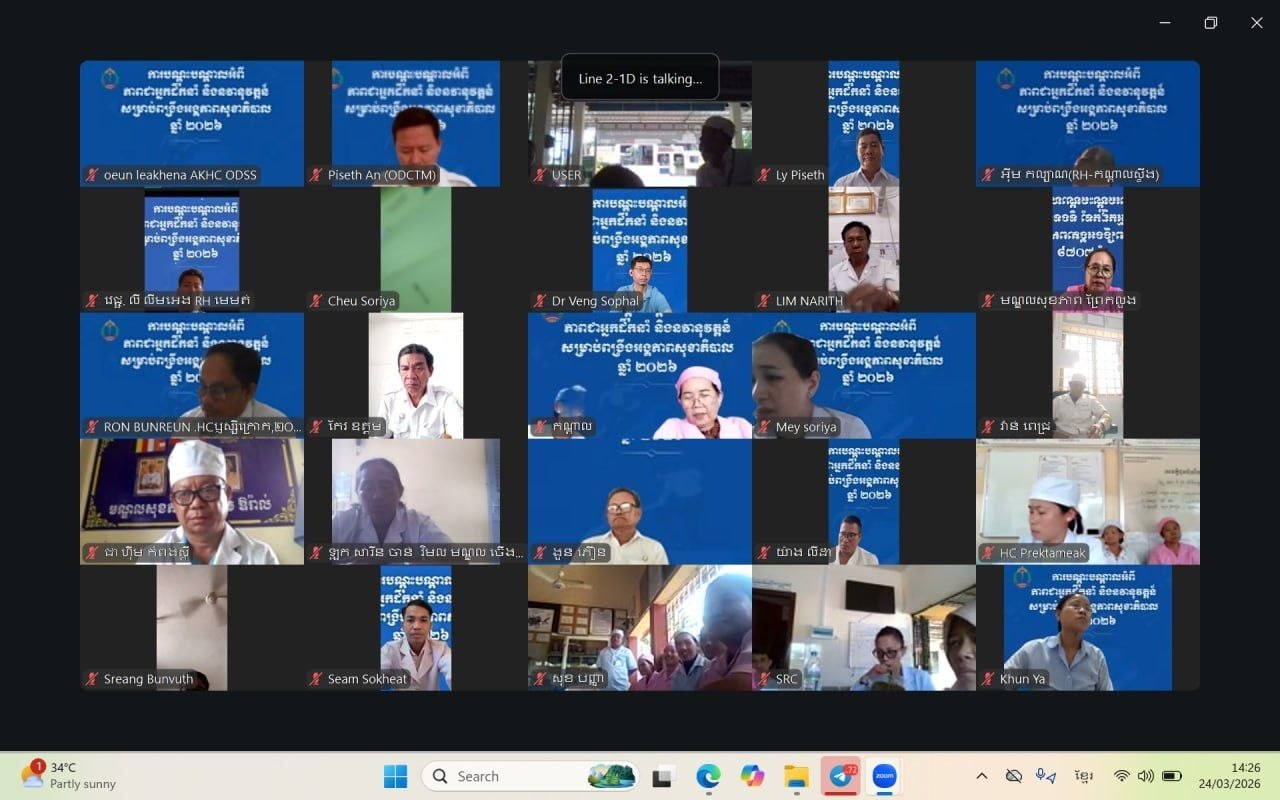Open the clock and date flyout
The image size is (1280, 800).
click(x=1245, y=776)
